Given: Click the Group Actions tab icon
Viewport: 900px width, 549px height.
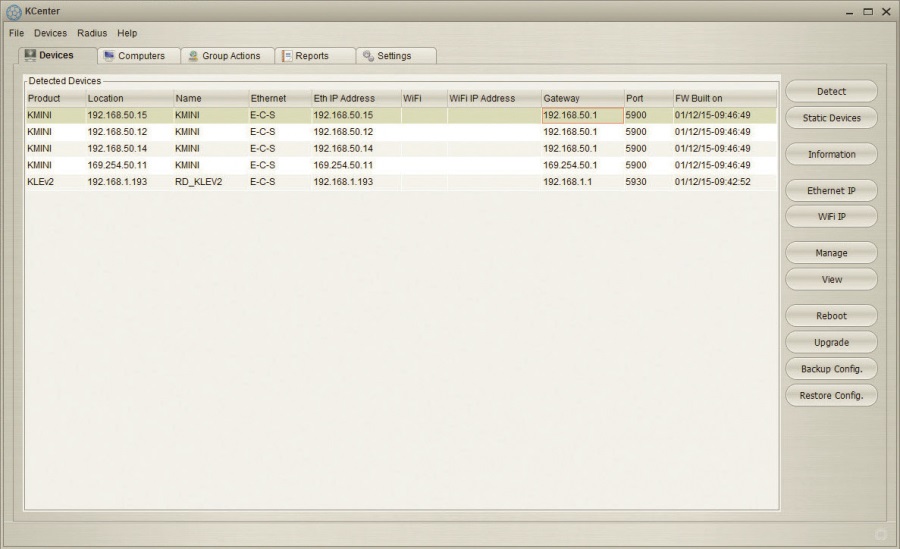Looking at the screenshot, I should (x=193, y=56).
